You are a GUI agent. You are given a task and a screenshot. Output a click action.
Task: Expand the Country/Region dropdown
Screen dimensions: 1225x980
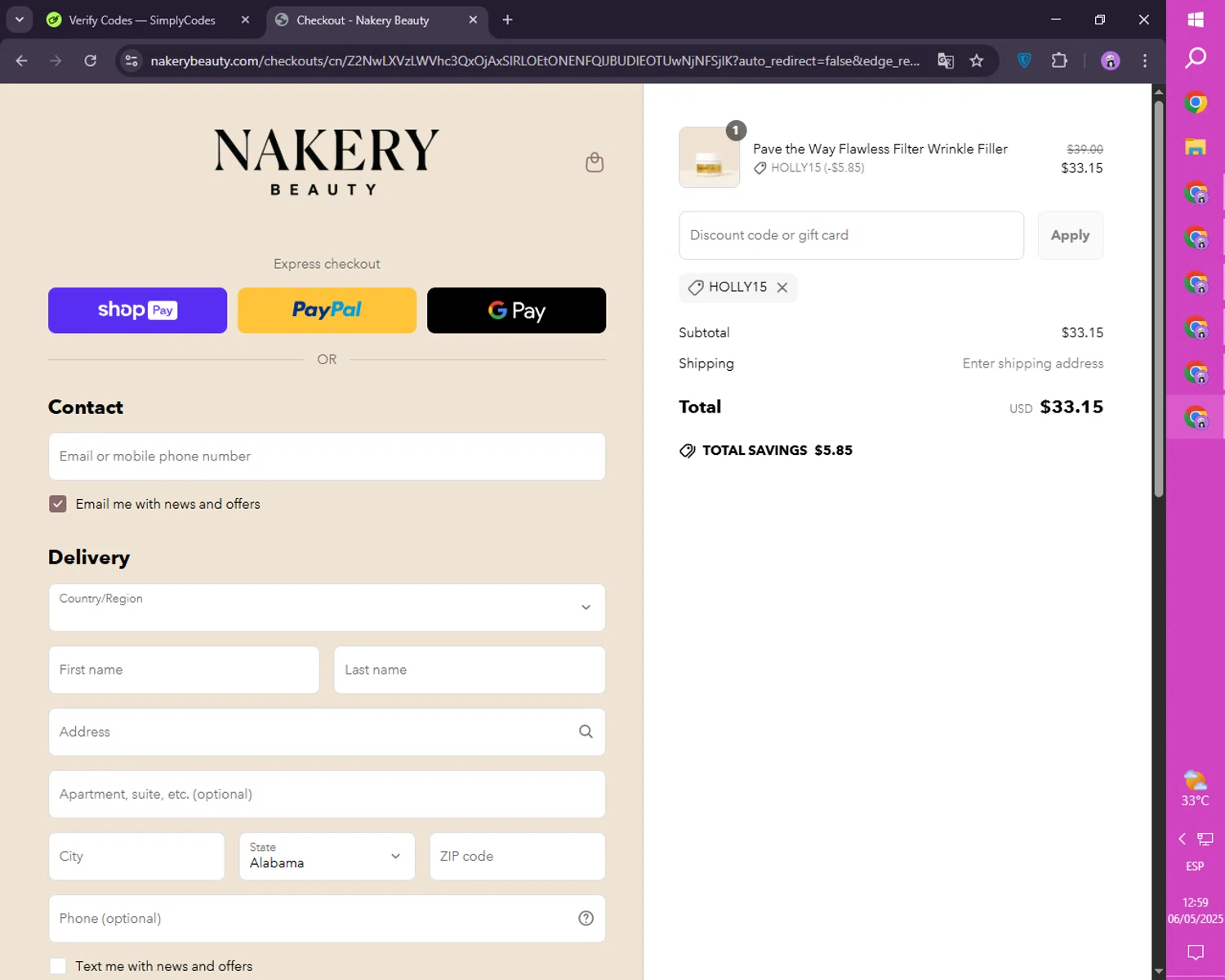pyautogui.click(x=327, y=608)
